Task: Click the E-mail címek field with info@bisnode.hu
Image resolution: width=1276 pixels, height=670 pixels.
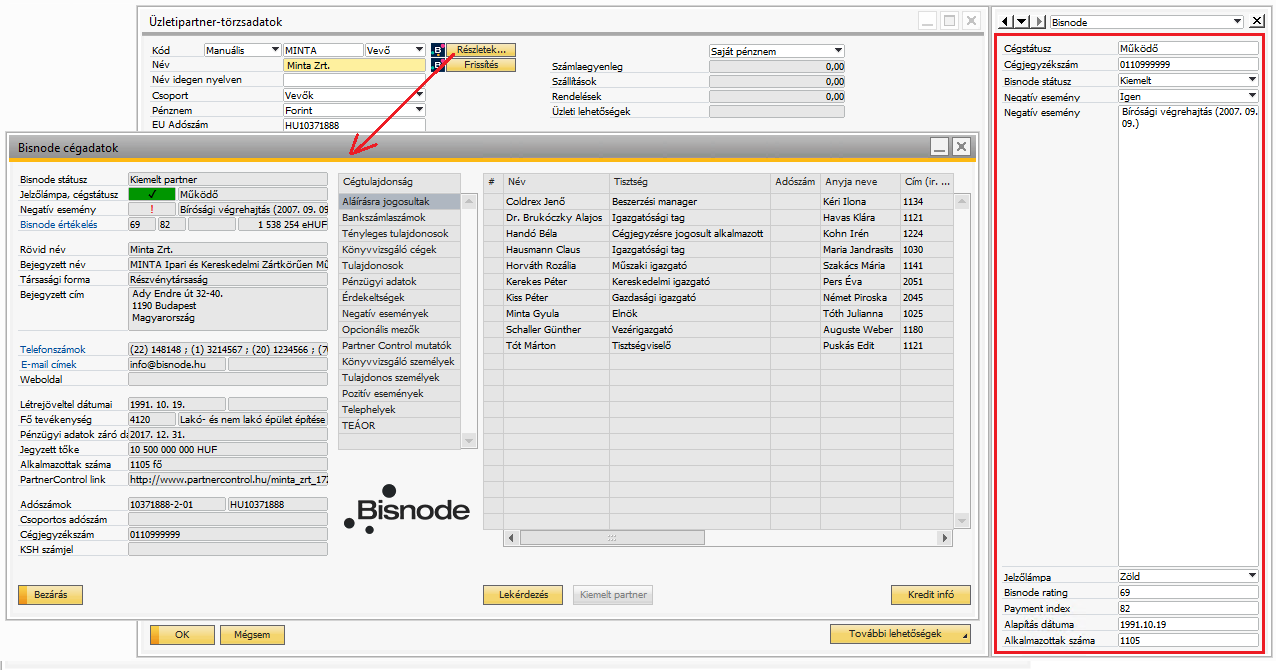Action: click(x=176, y=364)
